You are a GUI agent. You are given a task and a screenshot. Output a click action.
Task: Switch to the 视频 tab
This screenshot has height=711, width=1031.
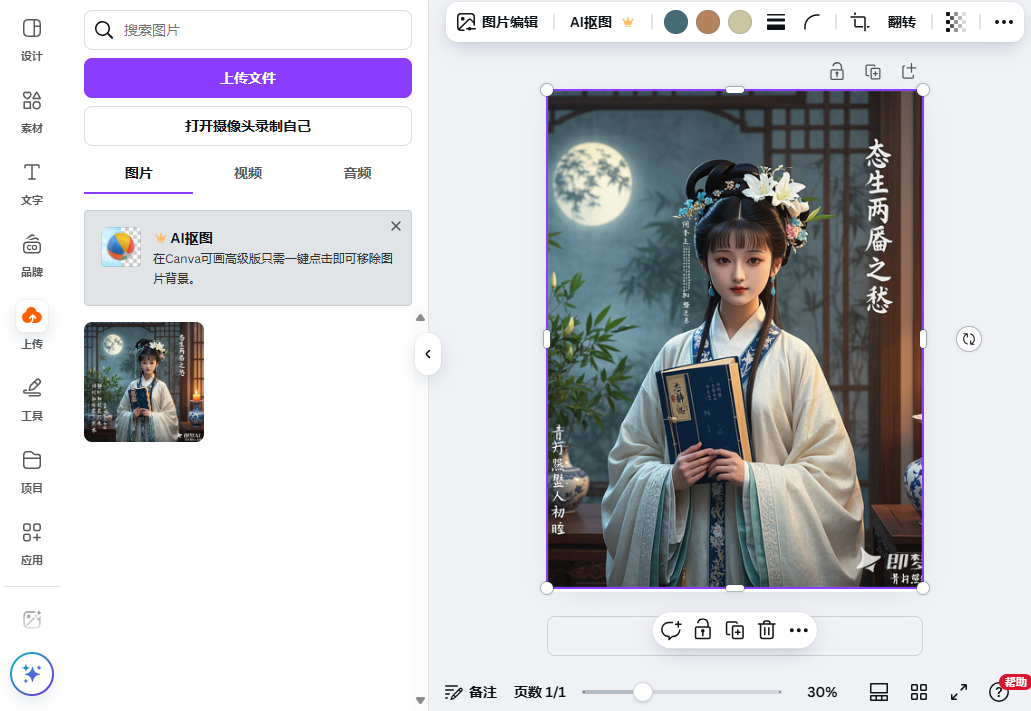click(248, 173)
